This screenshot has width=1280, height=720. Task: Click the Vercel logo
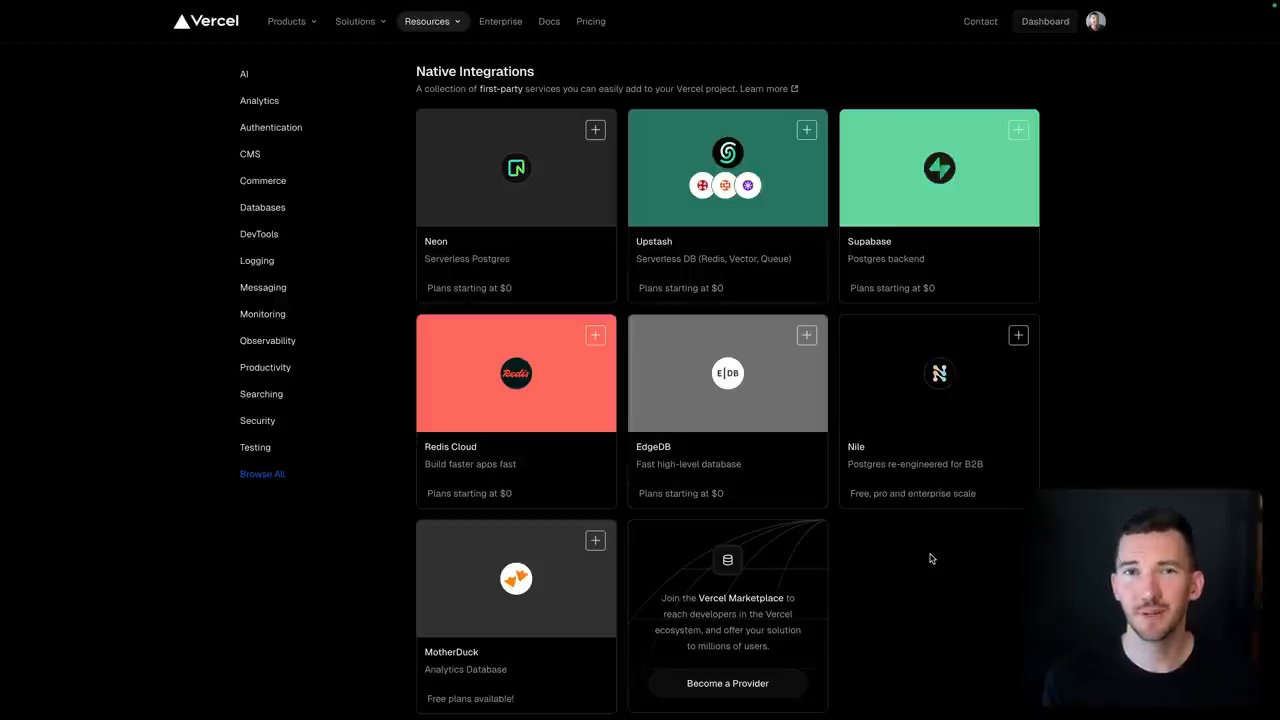(x=206, y=21)
